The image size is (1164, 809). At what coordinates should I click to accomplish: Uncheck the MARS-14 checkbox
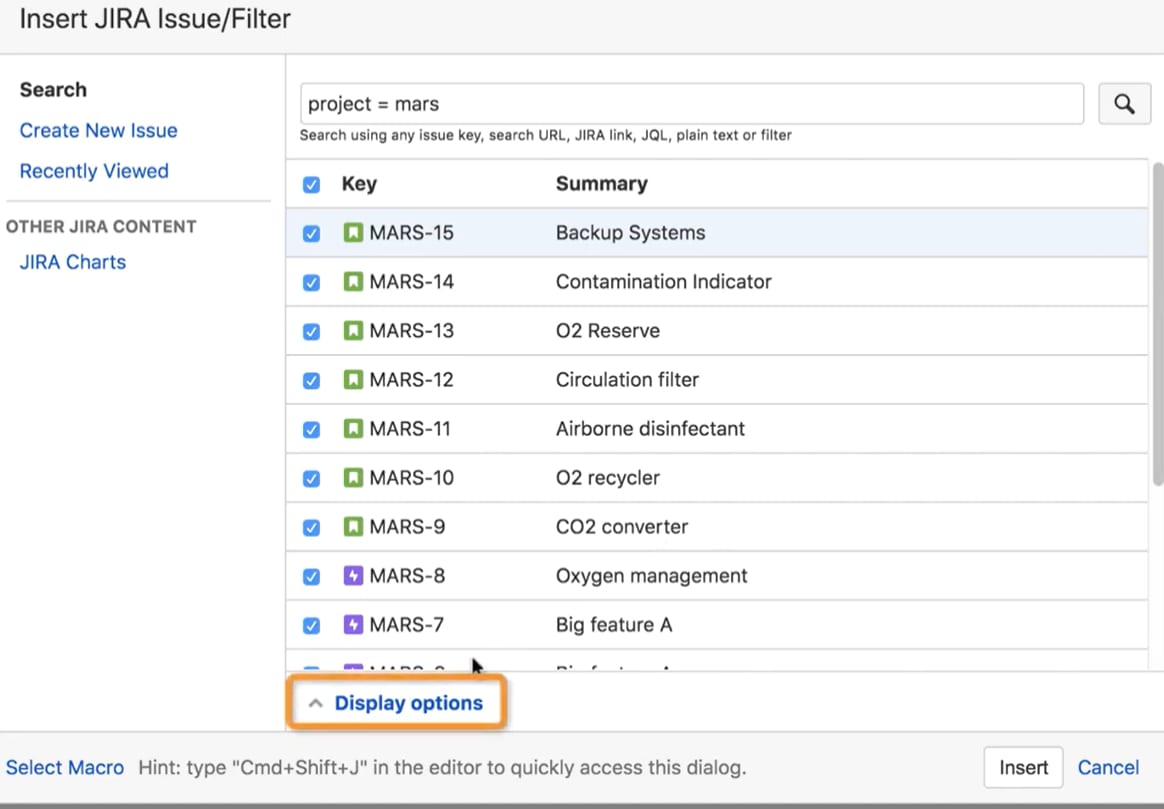click(x=311, y=283)
